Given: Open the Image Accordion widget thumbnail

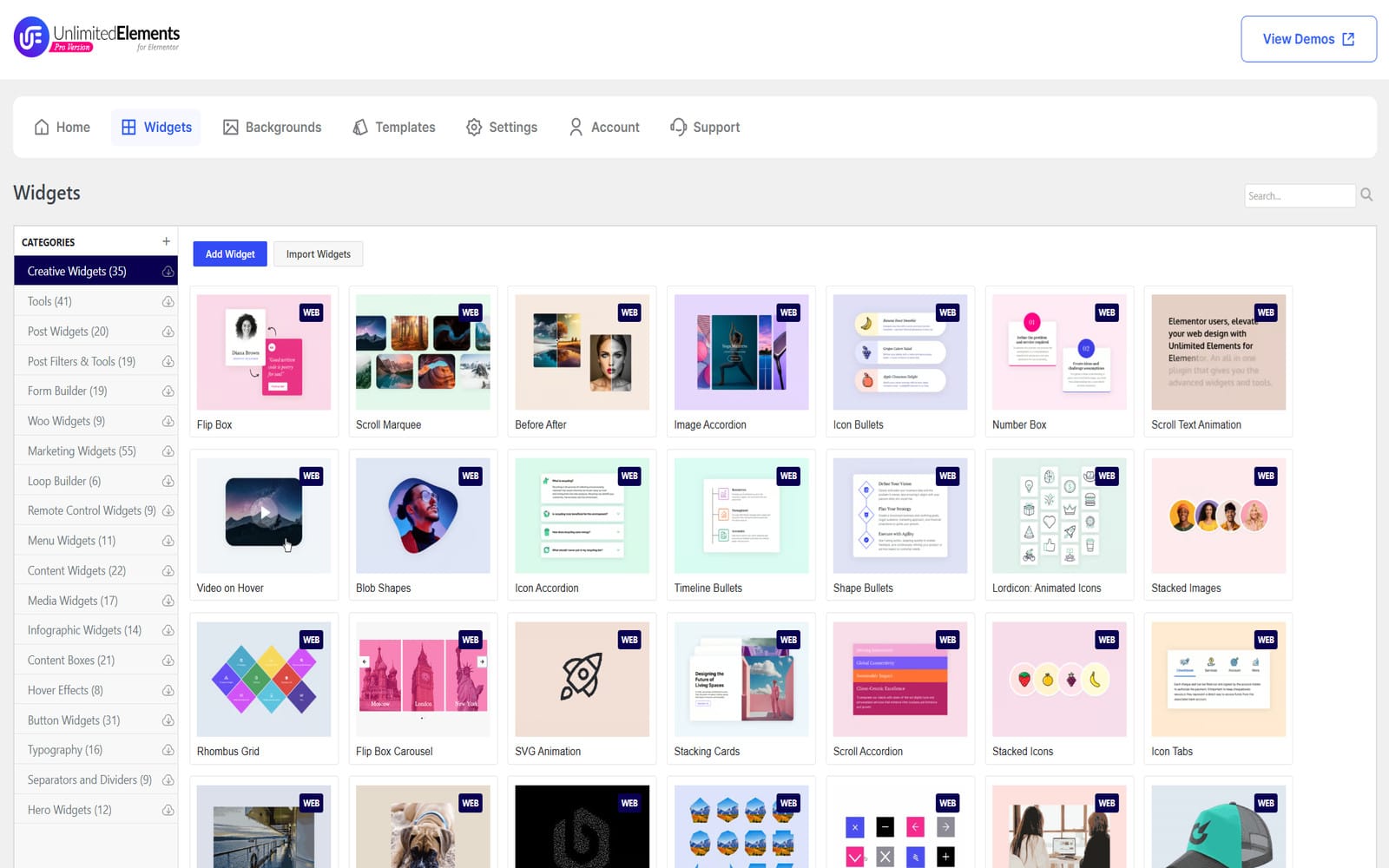Looking at the screenshot, I should point(741,352).
